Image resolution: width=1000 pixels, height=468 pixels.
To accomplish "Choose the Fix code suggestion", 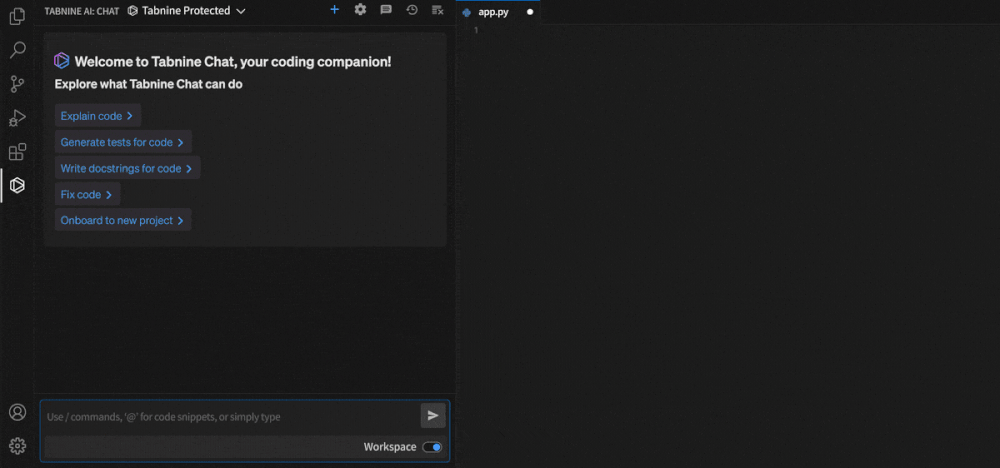I will pyautogui.click(x=87, y=194).
